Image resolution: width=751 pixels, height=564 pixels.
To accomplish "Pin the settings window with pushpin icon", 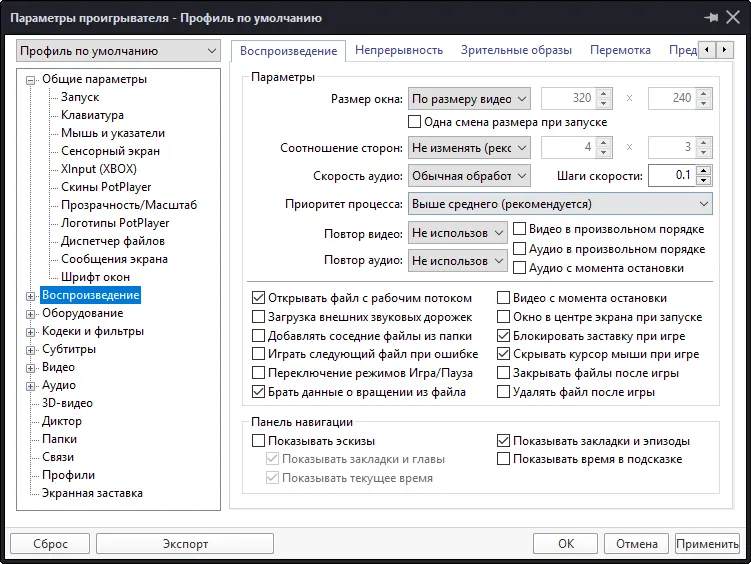I will 711,18.
